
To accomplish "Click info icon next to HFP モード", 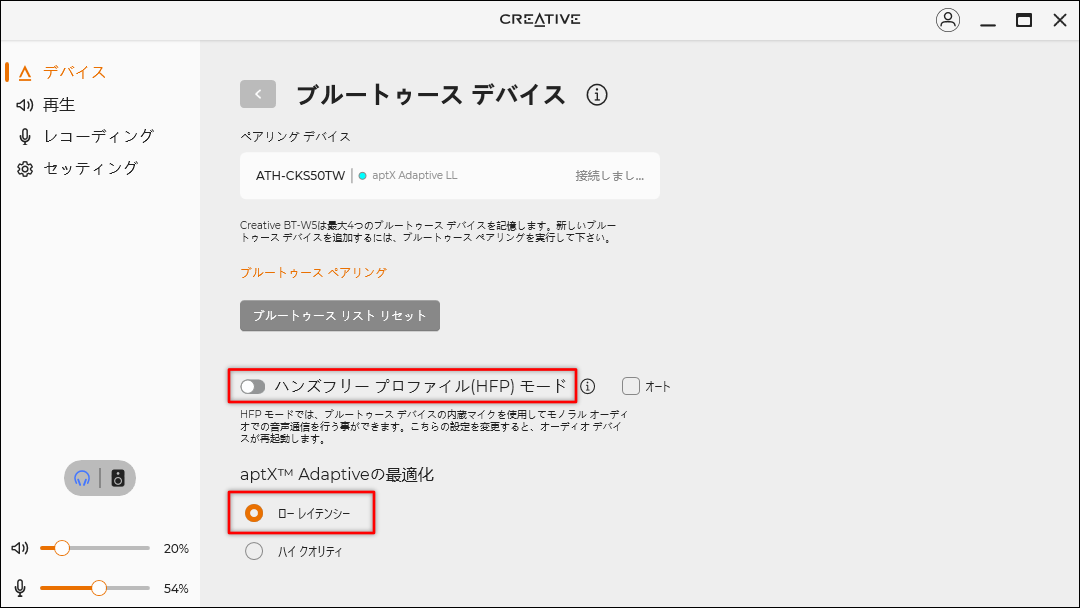I will [x=588, y=386].
